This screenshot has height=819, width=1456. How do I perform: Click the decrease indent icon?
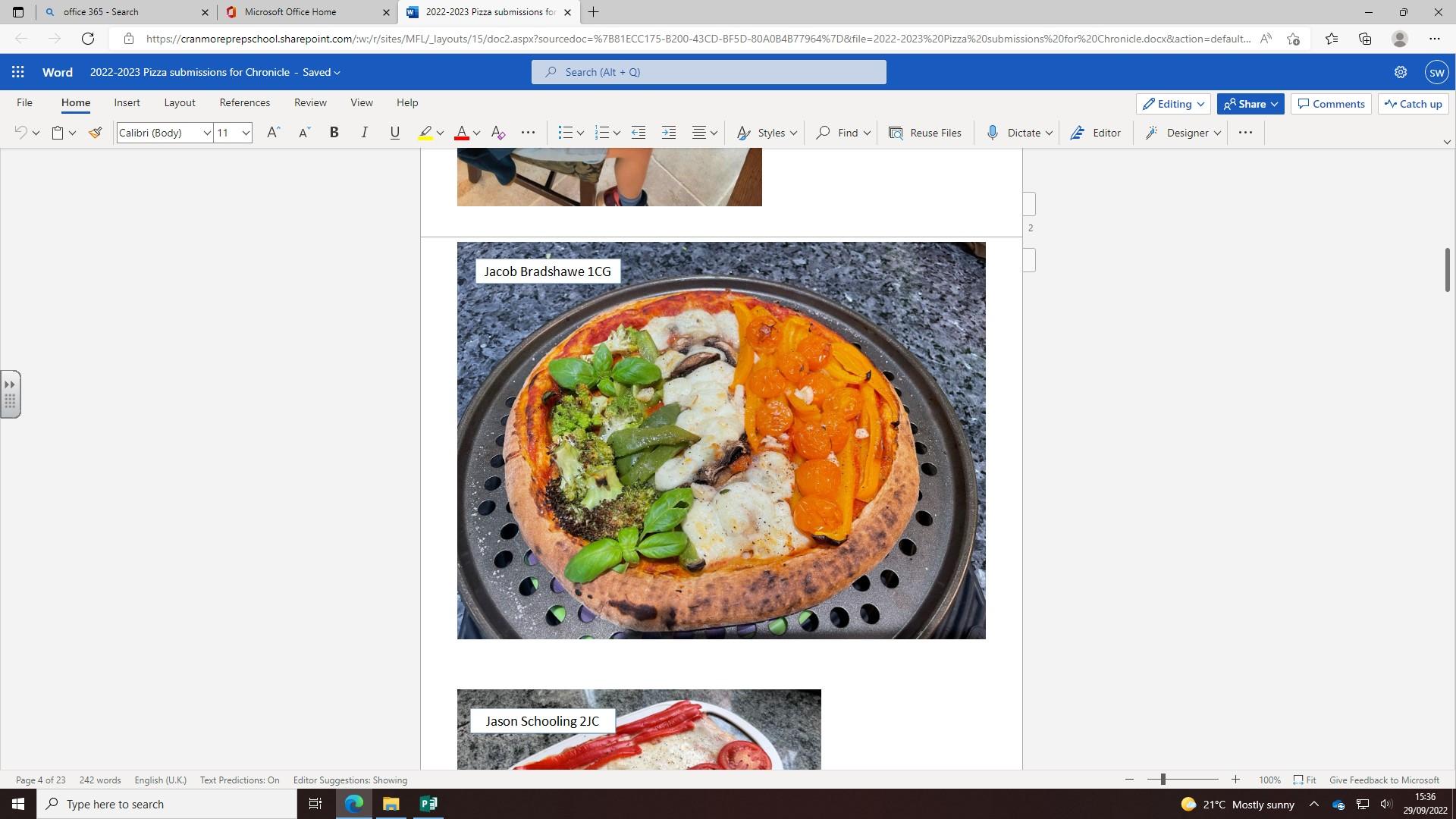click(639, 133)
